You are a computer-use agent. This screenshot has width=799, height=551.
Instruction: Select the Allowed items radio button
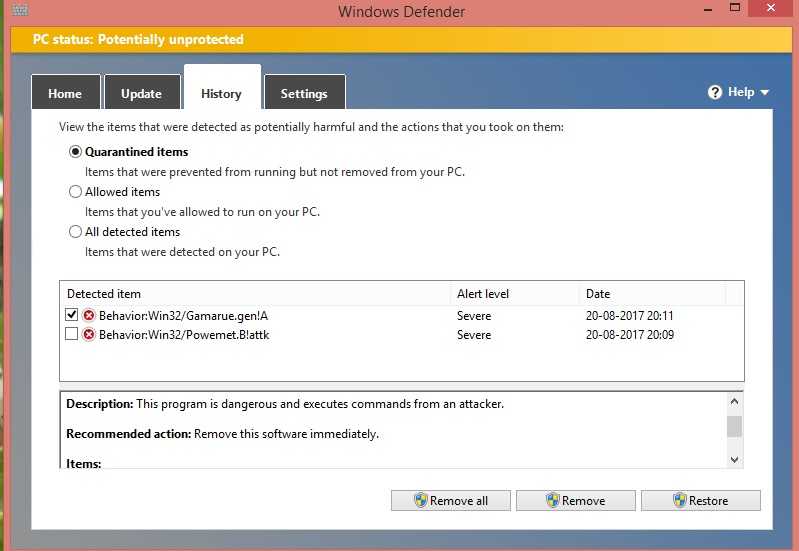coord(75,192)
